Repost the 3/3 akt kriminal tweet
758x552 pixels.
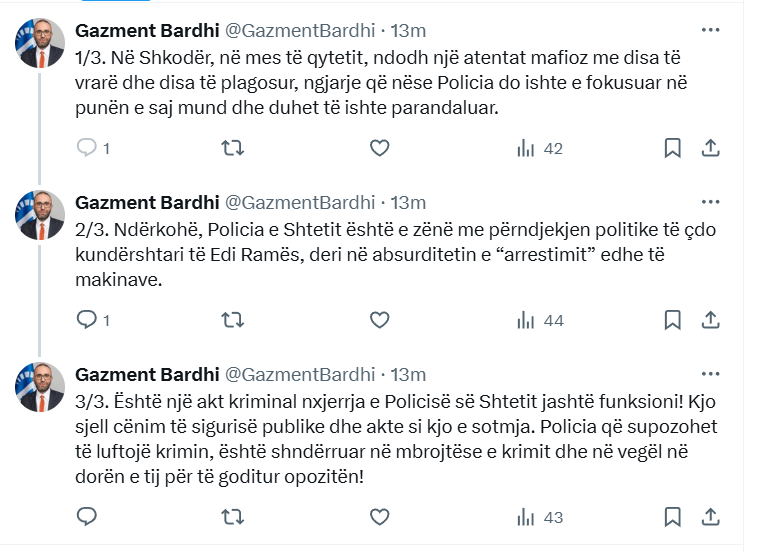click(x=232, y=517)
